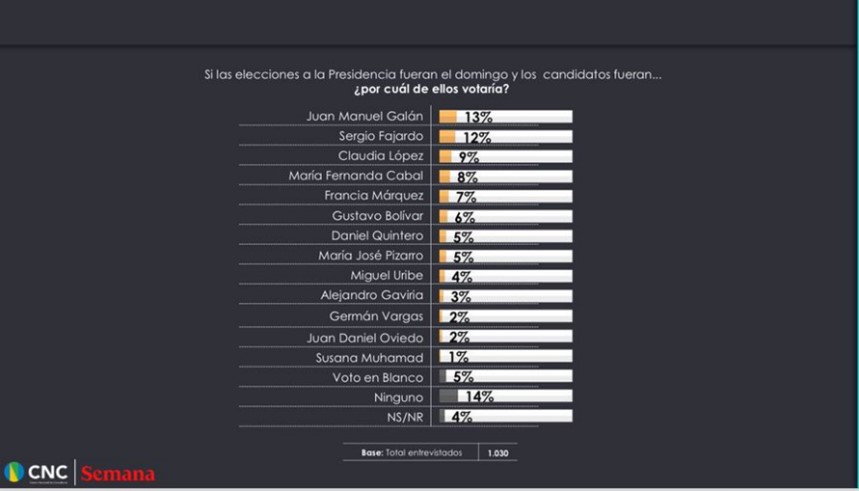Select the Alejandro Gaviria candidate name
This screenshot has height=491, width=859.
click(x=372, y=295)
